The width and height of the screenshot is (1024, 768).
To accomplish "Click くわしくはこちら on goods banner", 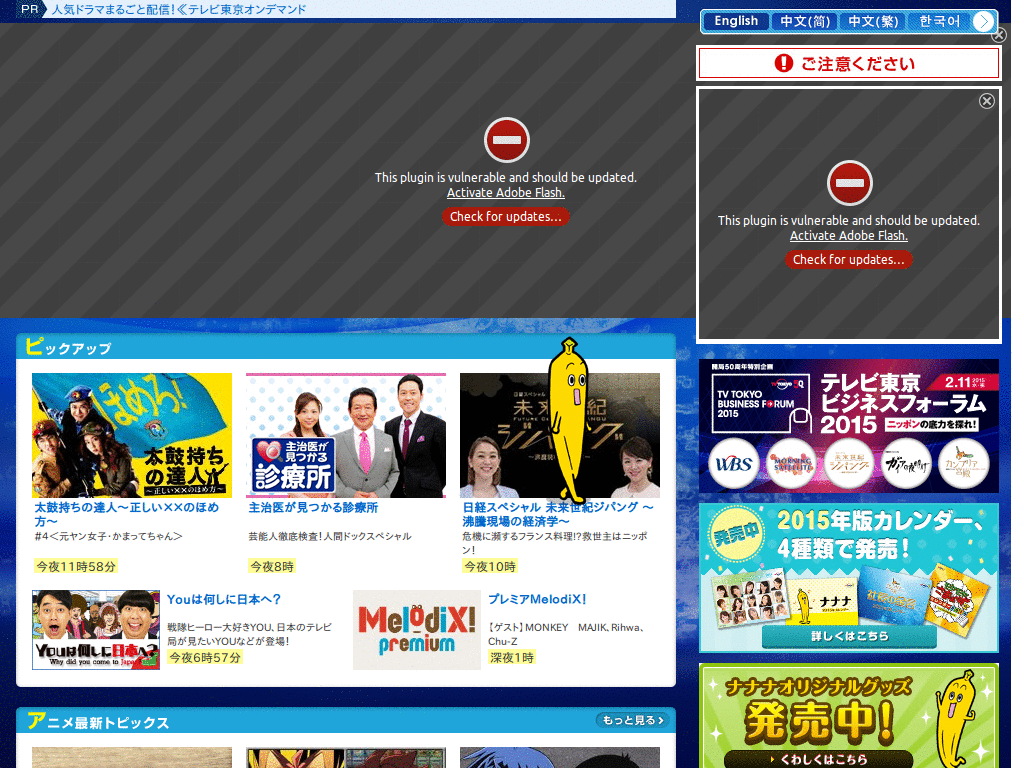I will pyautogui.click(x=818, y=759).
